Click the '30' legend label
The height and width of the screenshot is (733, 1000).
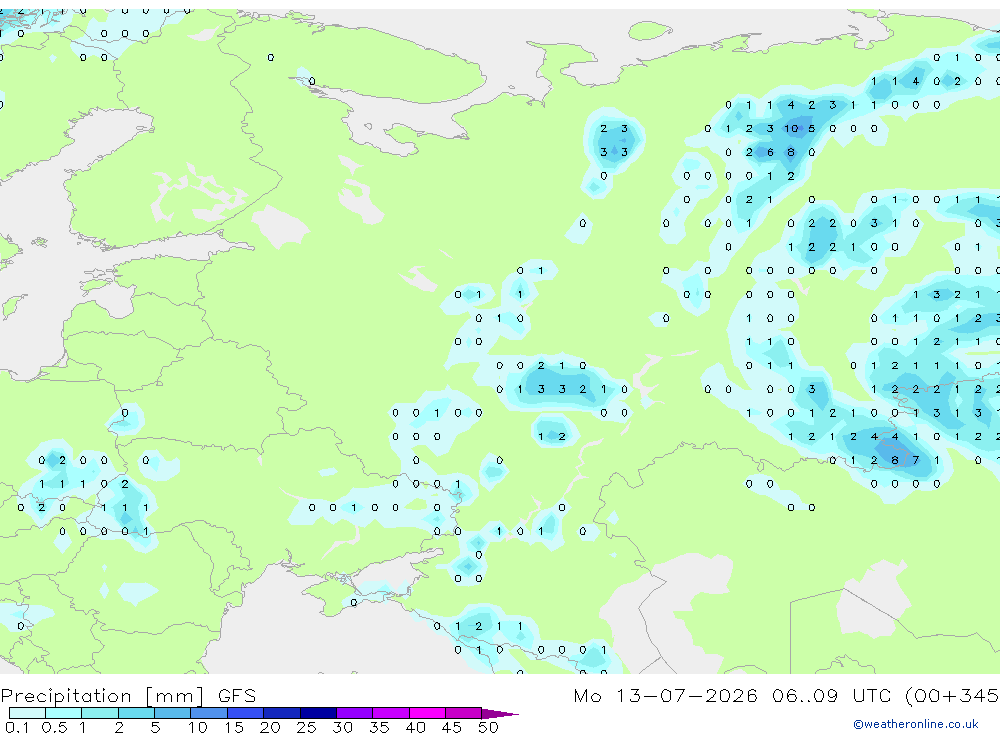[x=342, y=727]
